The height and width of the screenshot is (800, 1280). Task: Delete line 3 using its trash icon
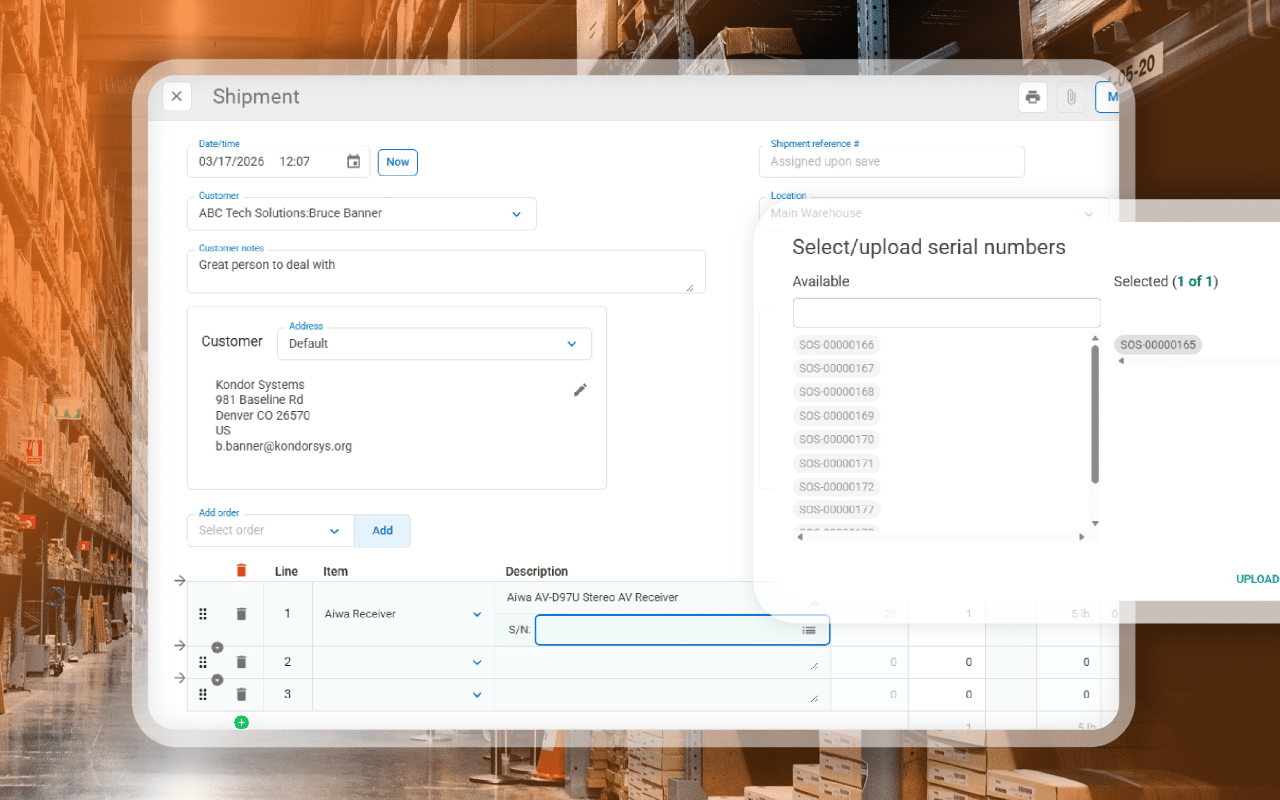[x=241, y=694]
